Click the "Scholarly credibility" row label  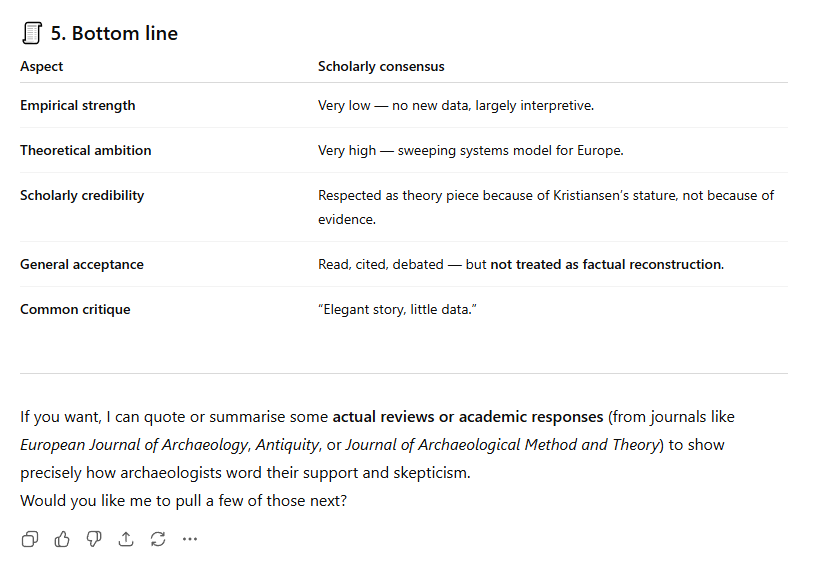tap(82, 195)
